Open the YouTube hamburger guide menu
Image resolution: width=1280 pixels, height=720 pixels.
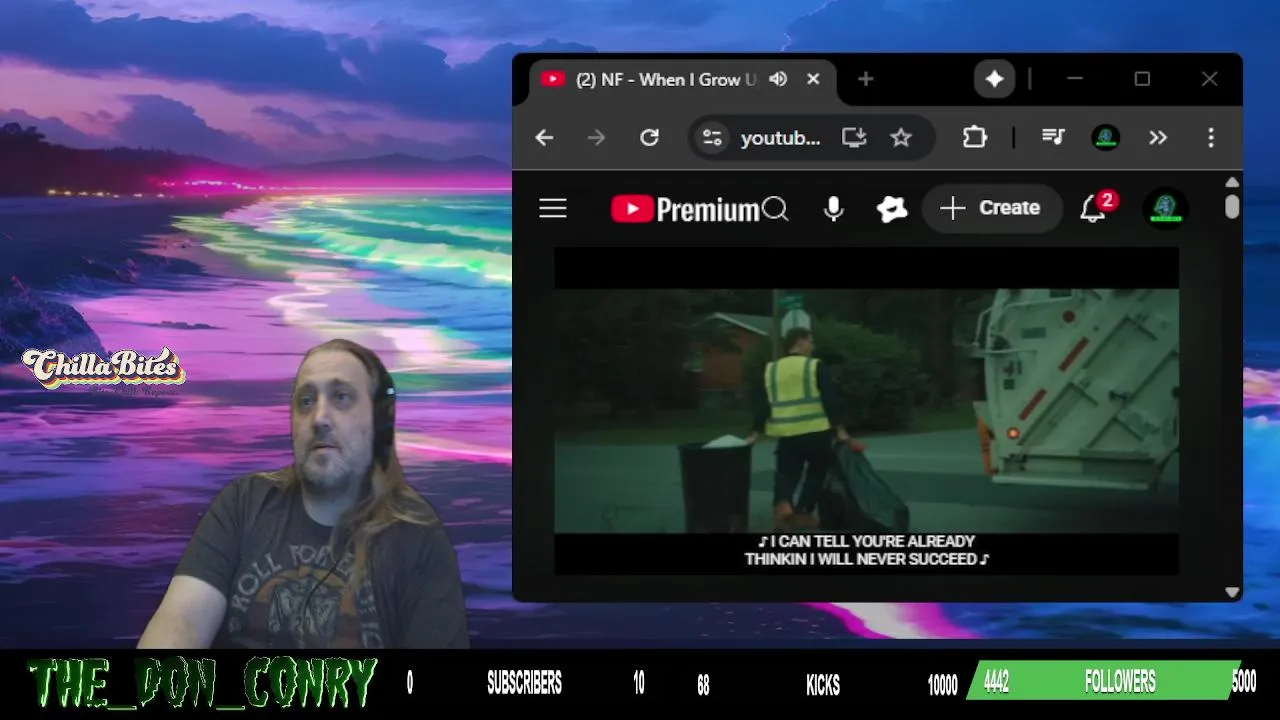(x=553, y=208)
